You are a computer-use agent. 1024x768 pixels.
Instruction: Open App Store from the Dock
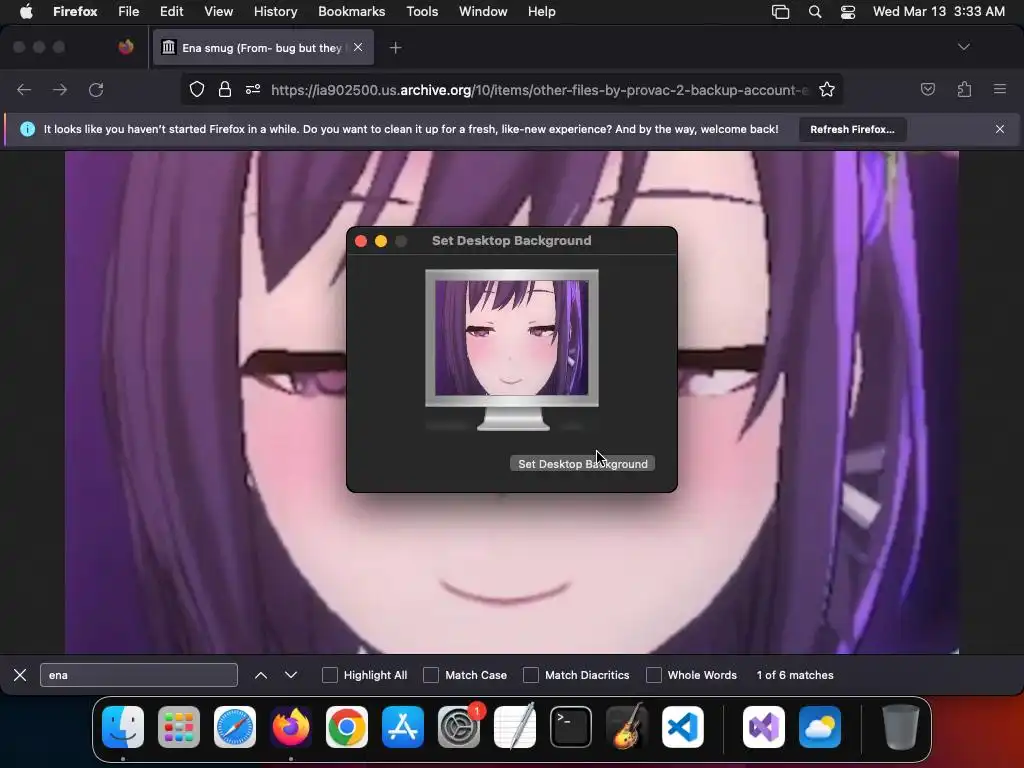(403, 727)
